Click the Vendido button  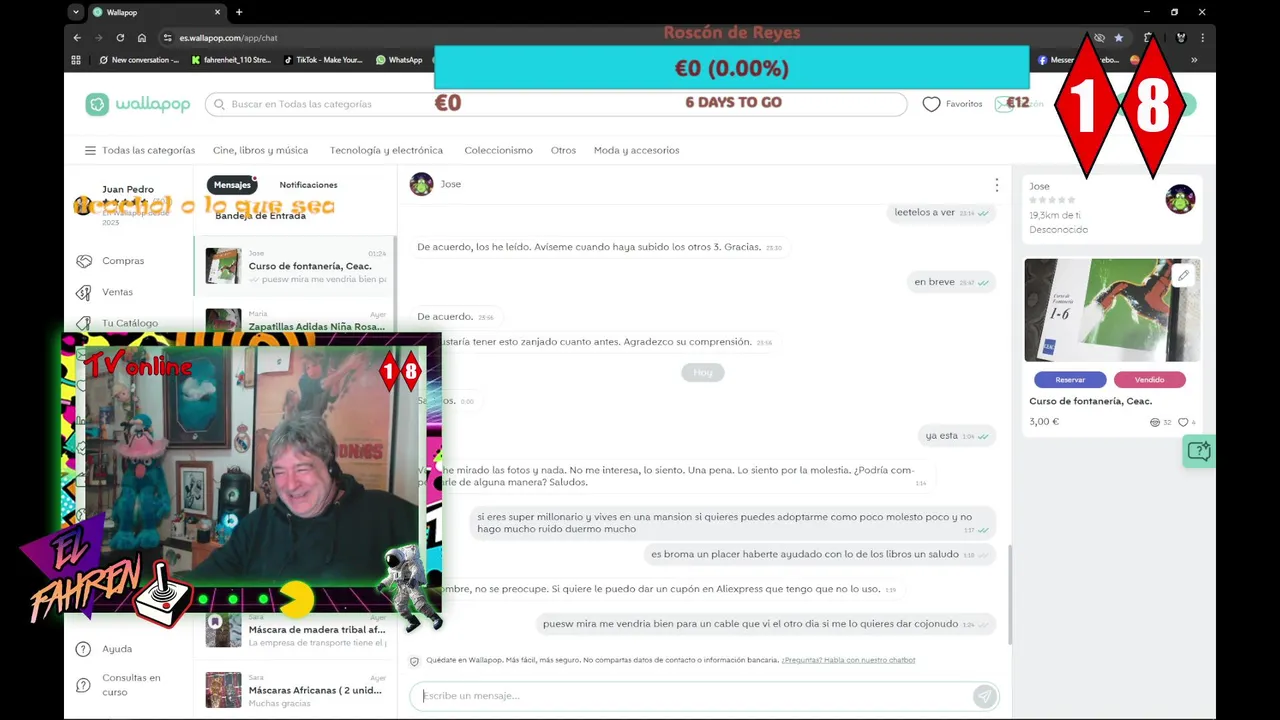click(1149, 380)
